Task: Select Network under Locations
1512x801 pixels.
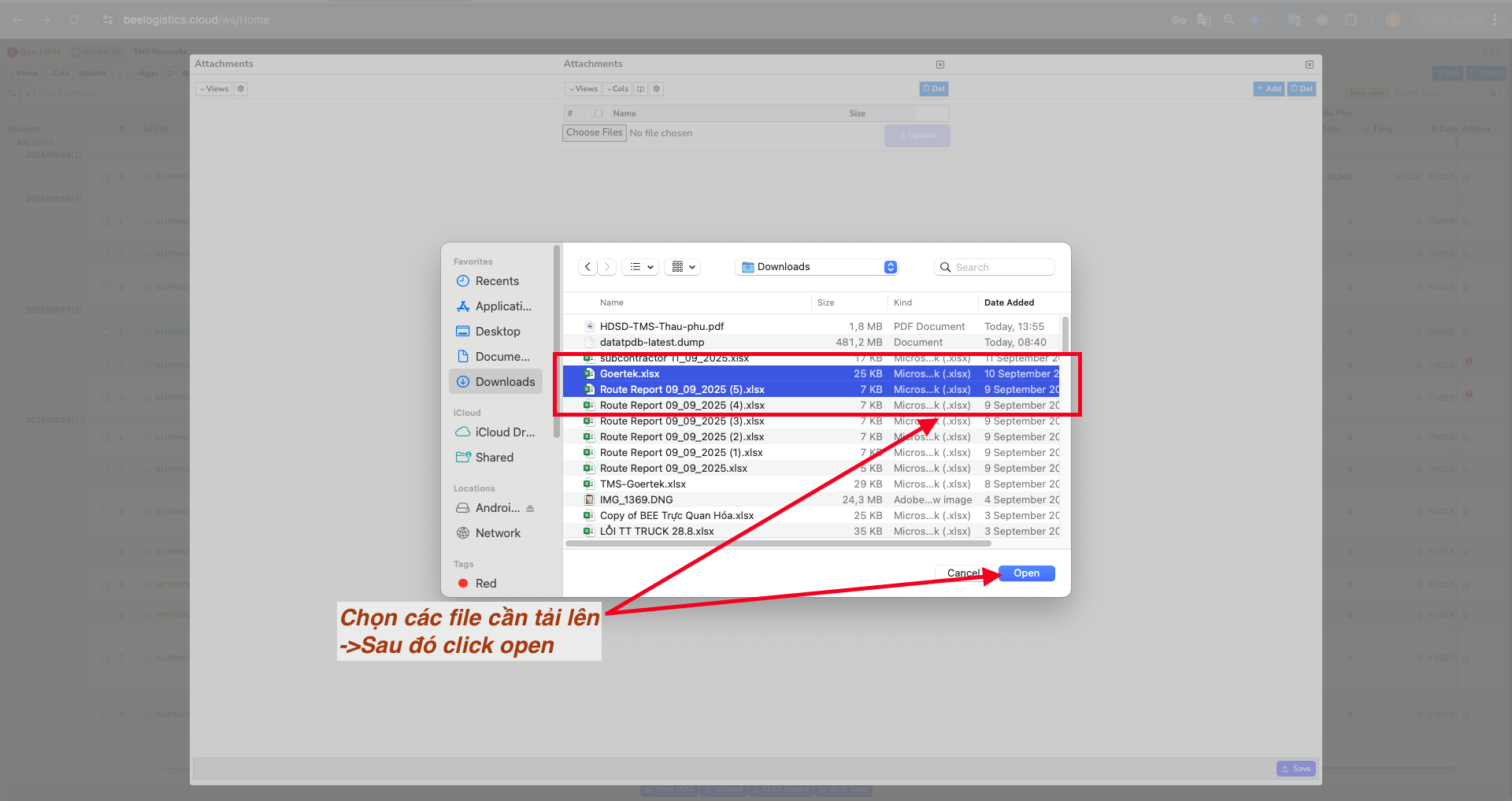Action: [498, 533]
